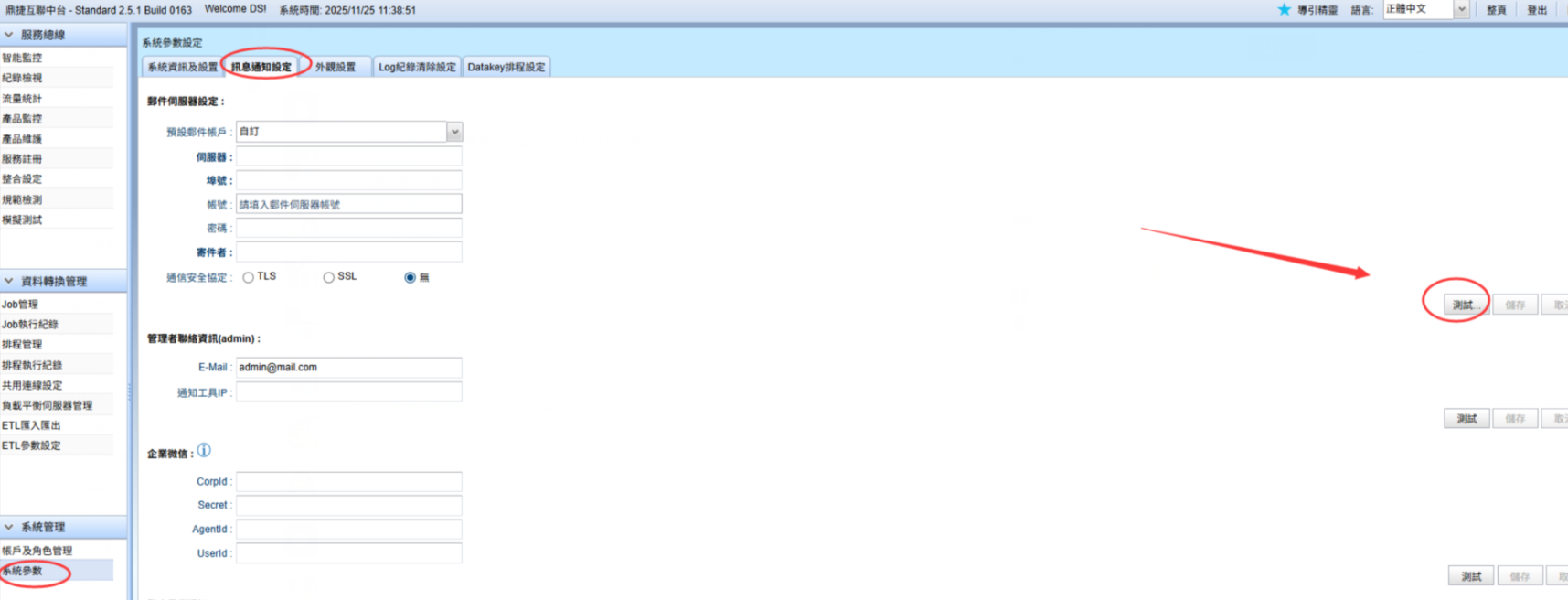
Task: Click the star guide wizard icon
Action: [x=1284, y=9]
